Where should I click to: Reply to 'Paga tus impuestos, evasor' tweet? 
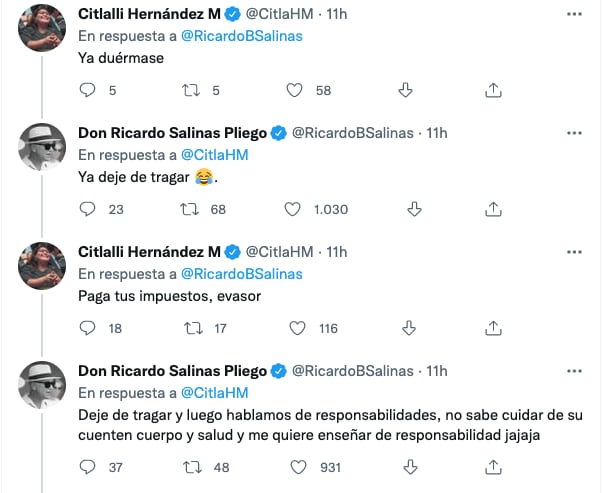point(87,328)
